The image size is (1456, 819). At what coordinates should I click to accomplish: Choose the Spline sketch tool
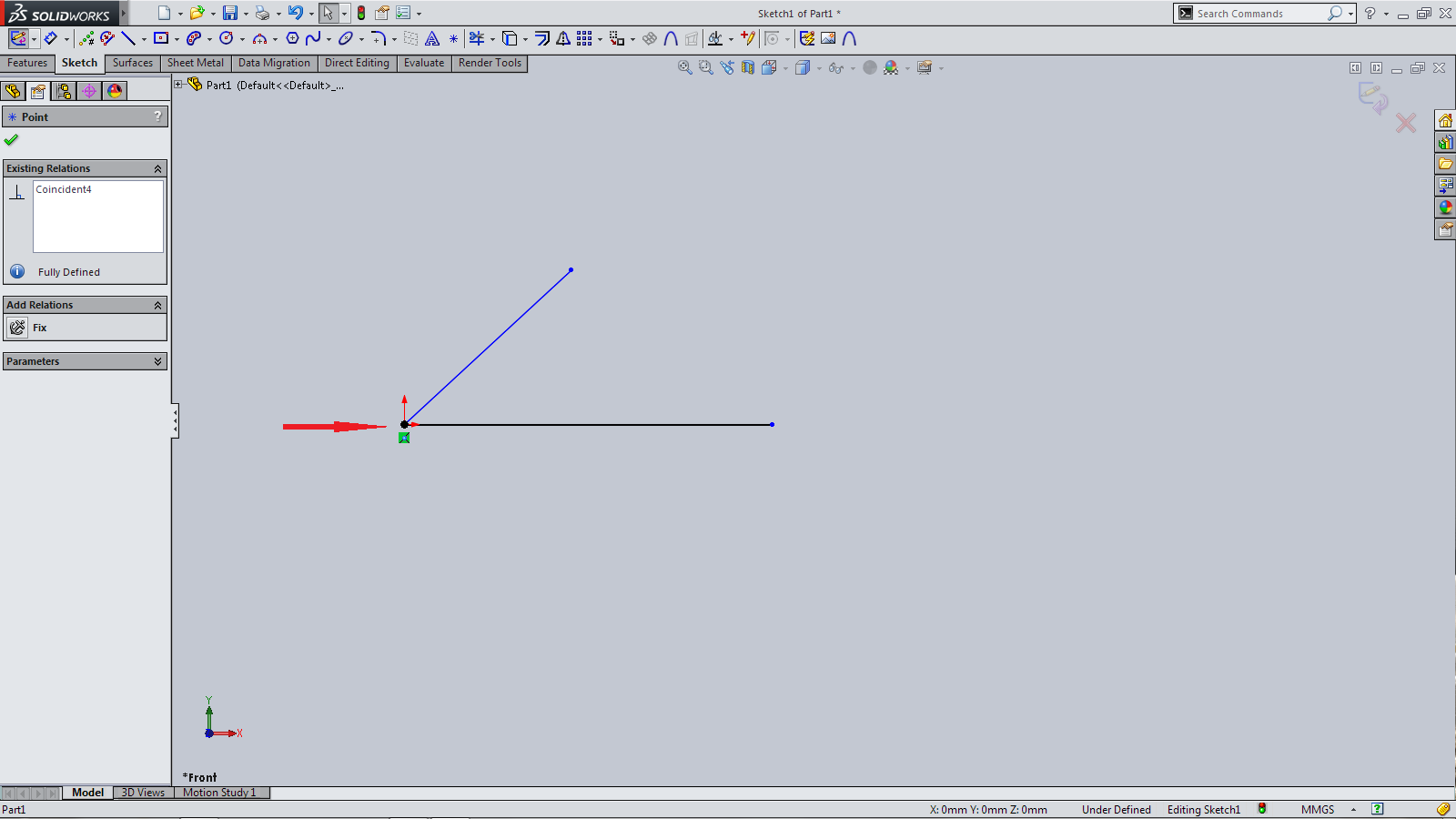tap(313, 38)
